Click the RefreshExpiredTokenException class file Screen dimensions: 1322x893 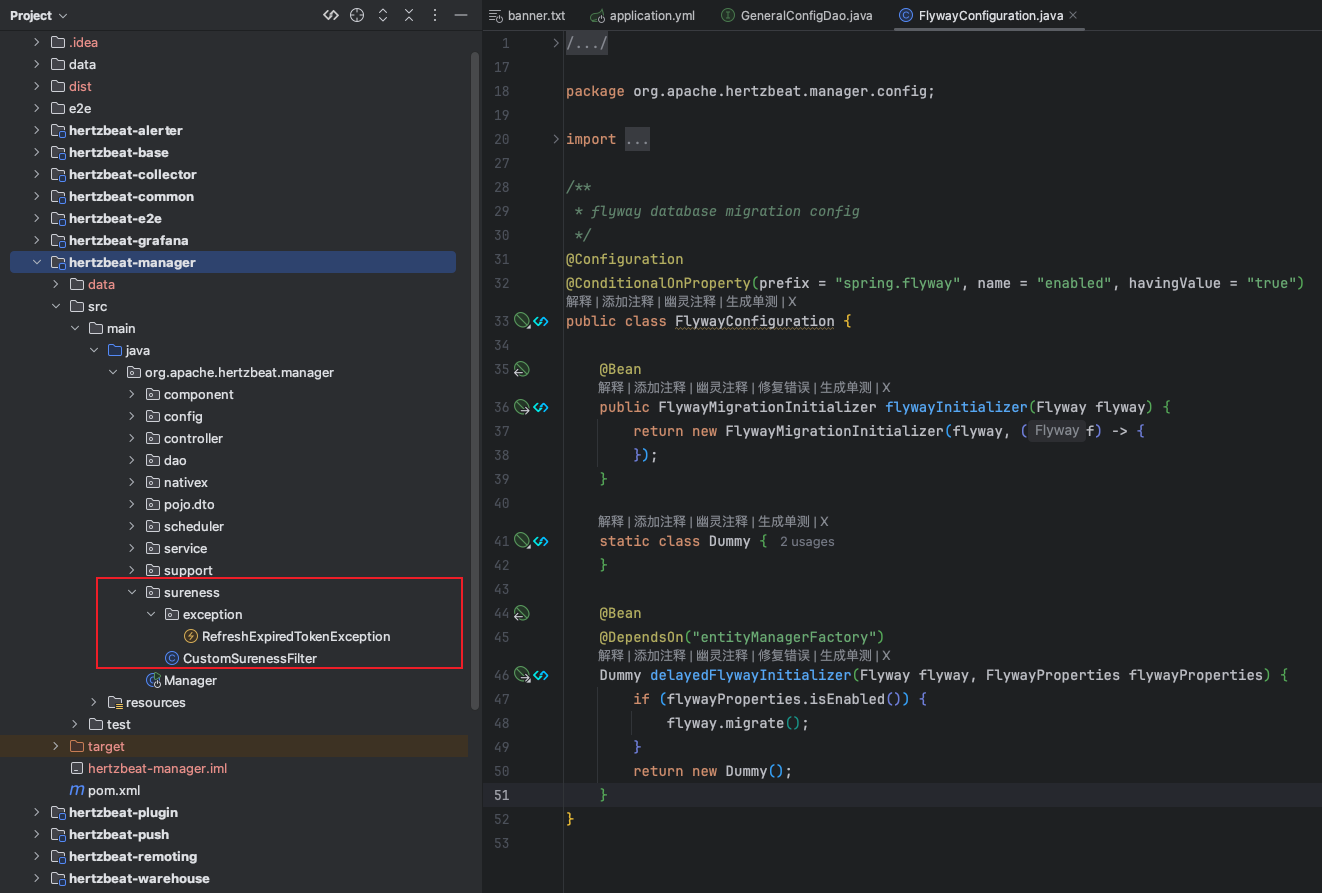pos(295,636)
